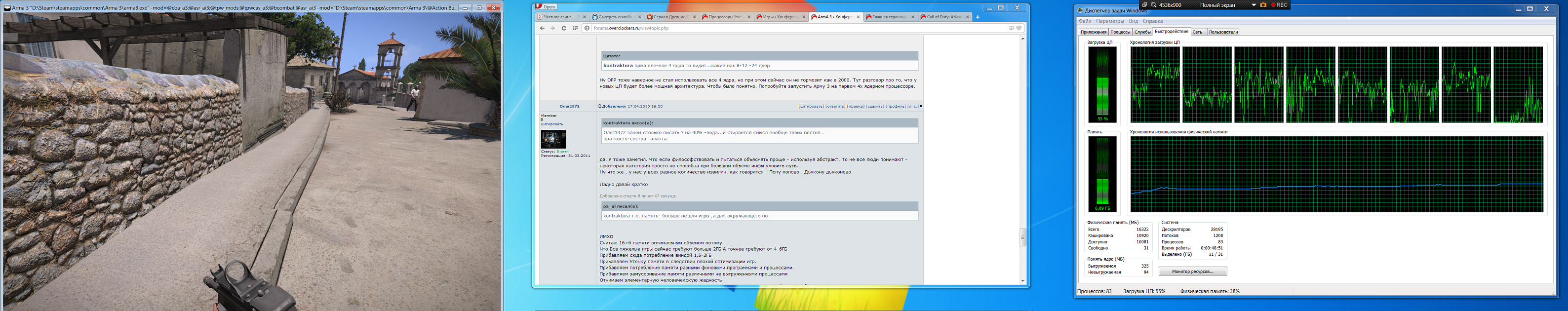This screenshot has width=1568, height=311.
Task: Go back in Opera browser
Action: (542, 28)
